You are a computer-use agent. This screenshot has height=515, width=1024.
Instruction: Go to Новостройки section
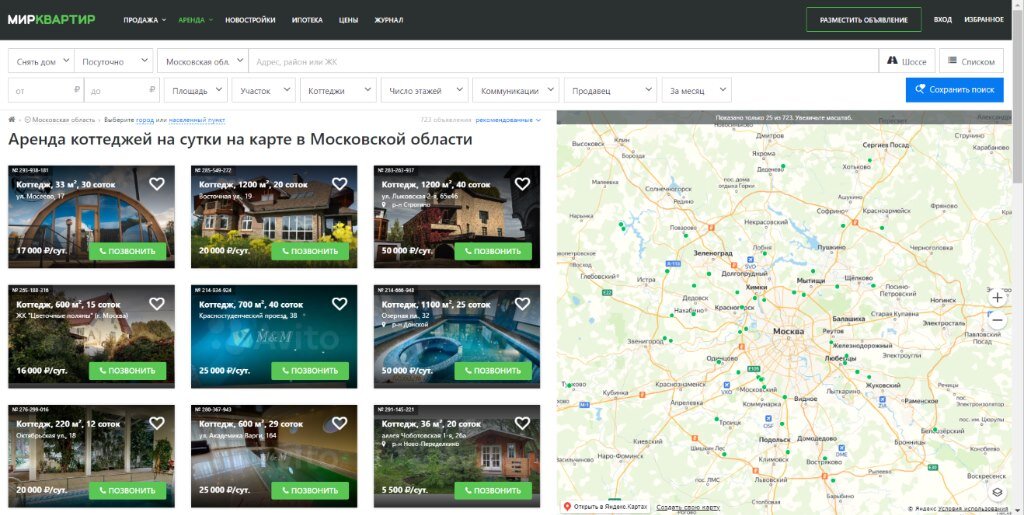click(x=250, y=20)
